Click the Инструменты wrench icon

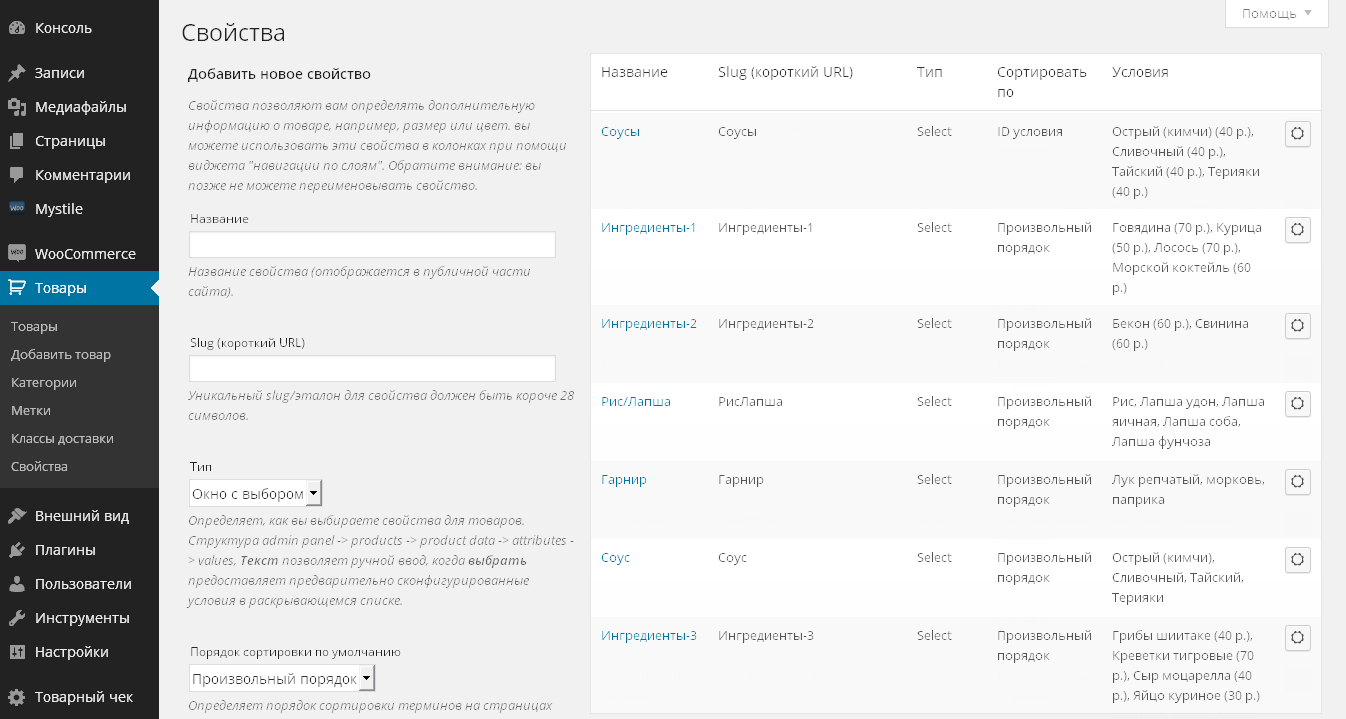16,618
